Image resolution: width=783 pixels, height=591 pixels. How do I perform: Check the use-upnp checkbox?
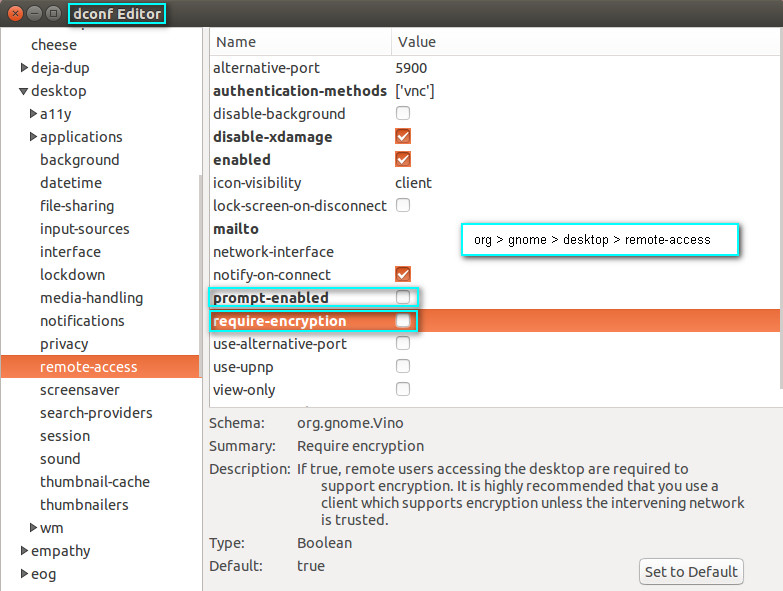403,366
